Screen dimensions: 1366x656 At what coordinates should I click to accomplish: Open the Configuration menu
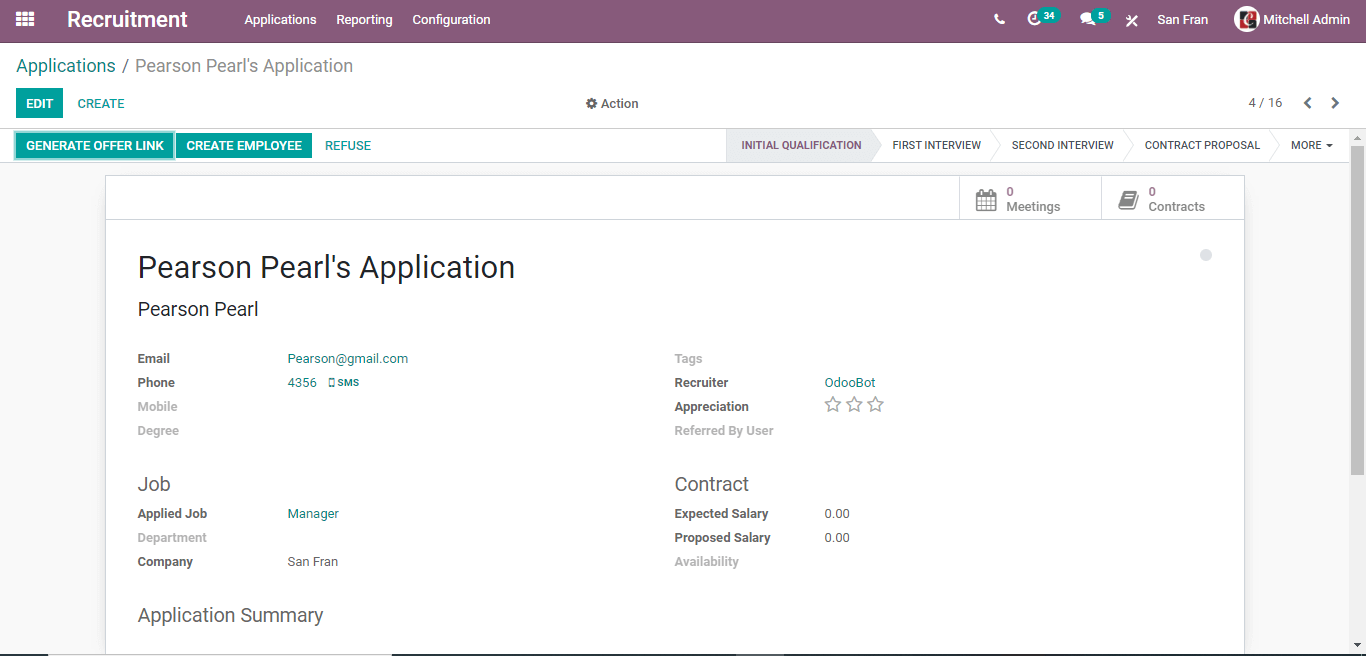tap(451, 19)
